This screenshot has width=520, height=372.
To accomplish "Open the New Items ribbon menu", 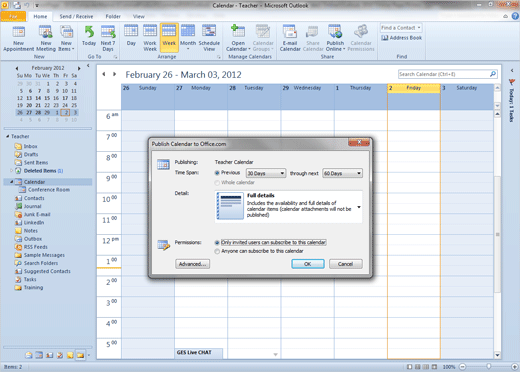I will [x=66, y=39].
